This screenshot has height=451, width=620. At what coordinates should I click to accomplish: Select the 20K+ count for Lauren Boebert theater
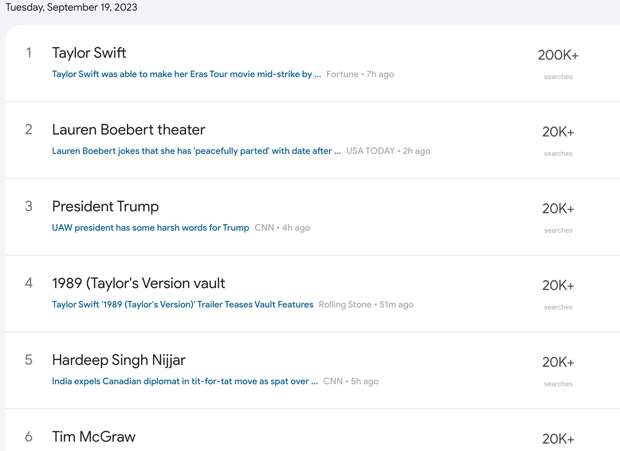(558, 132)
